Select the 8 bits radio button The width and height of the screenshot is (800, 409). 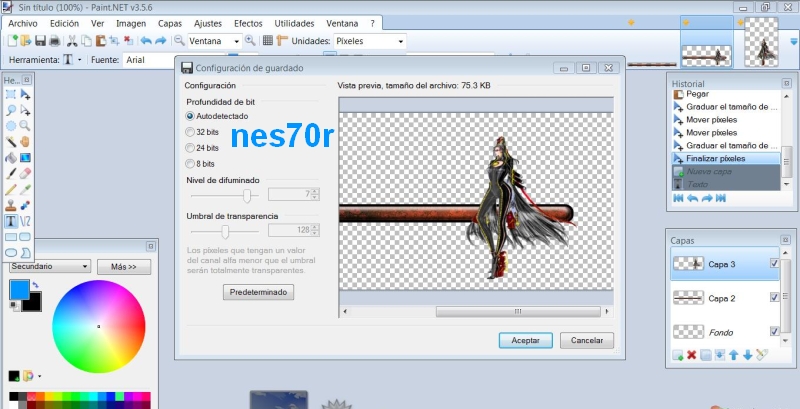click(x=190, y=164)
